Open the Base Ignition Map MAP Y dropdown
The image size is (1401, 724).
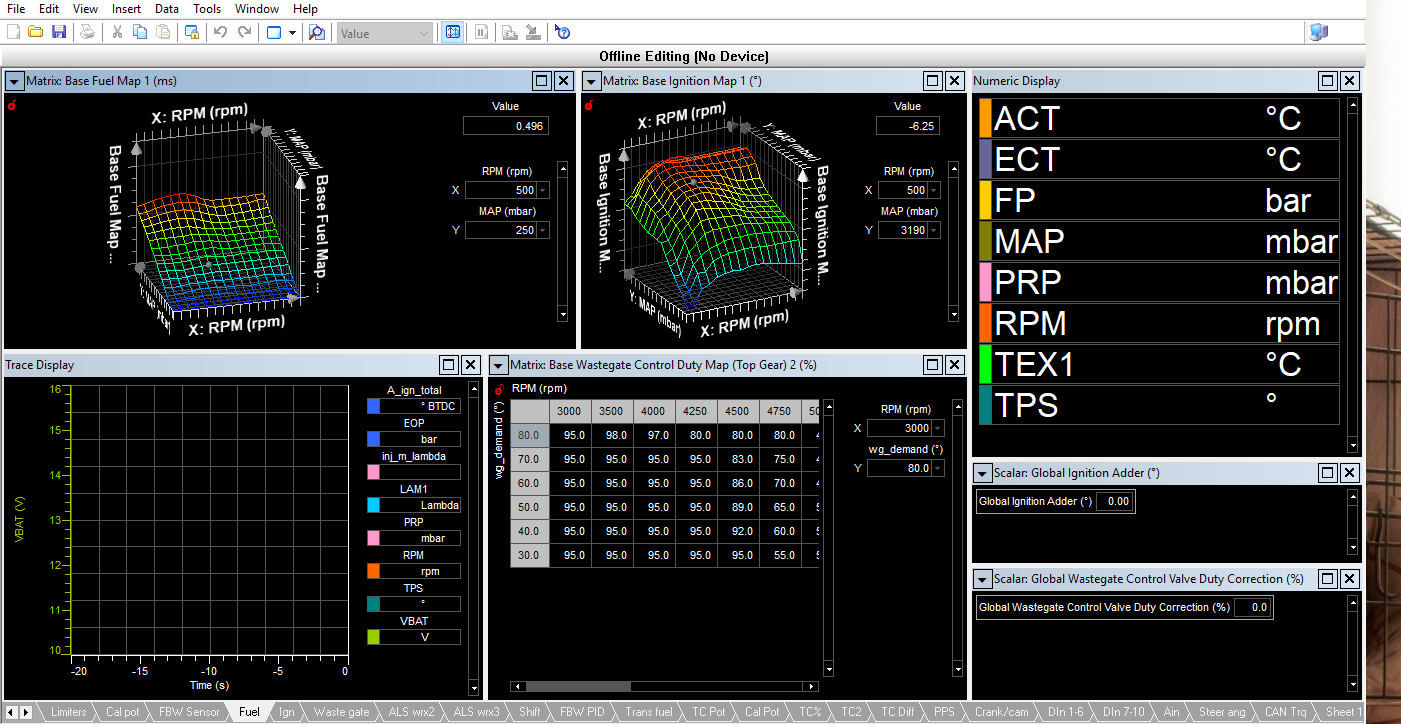coord(935,231)
